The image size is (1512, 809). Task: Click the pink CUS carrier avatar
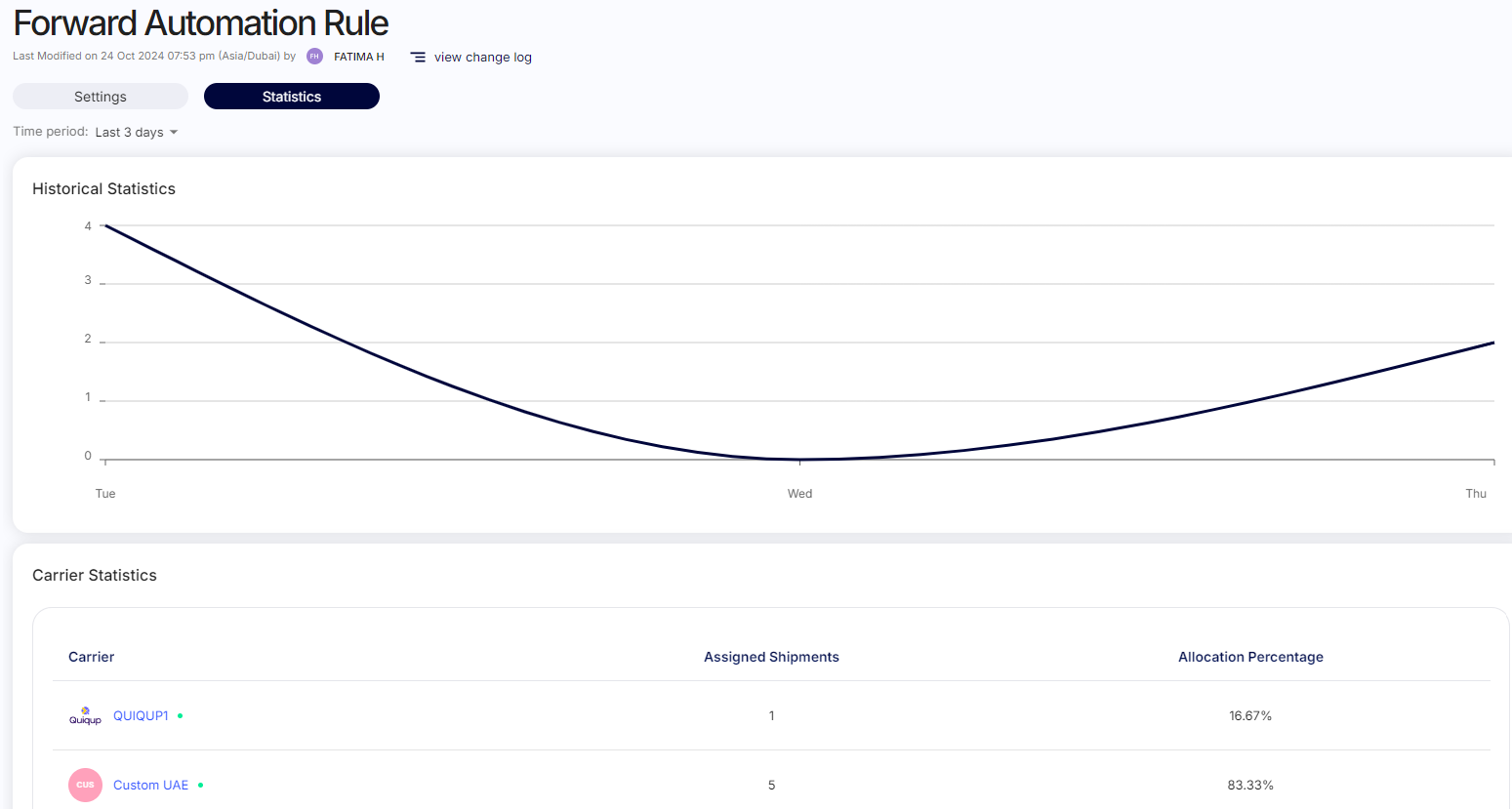tap(85, 785)
